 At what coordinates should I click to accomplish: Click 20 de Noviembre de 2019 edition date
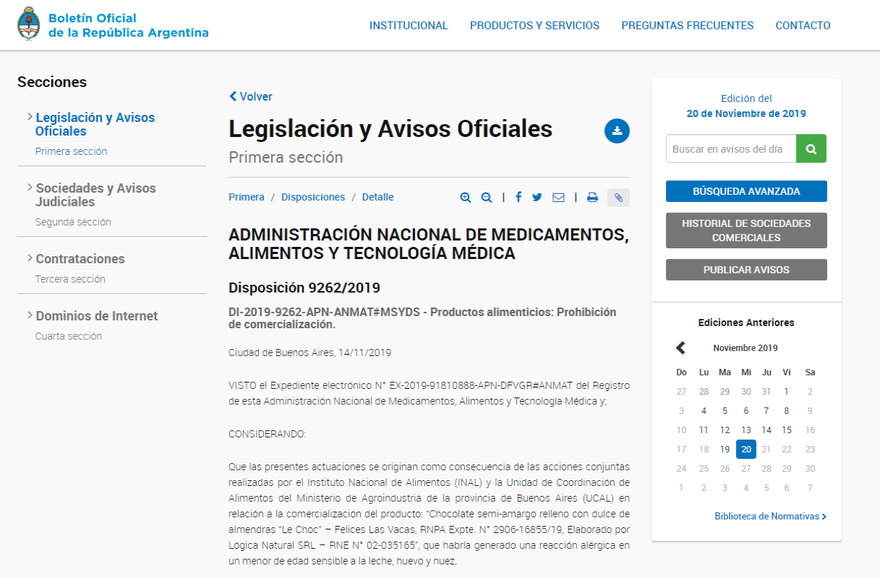coord(746,113)
